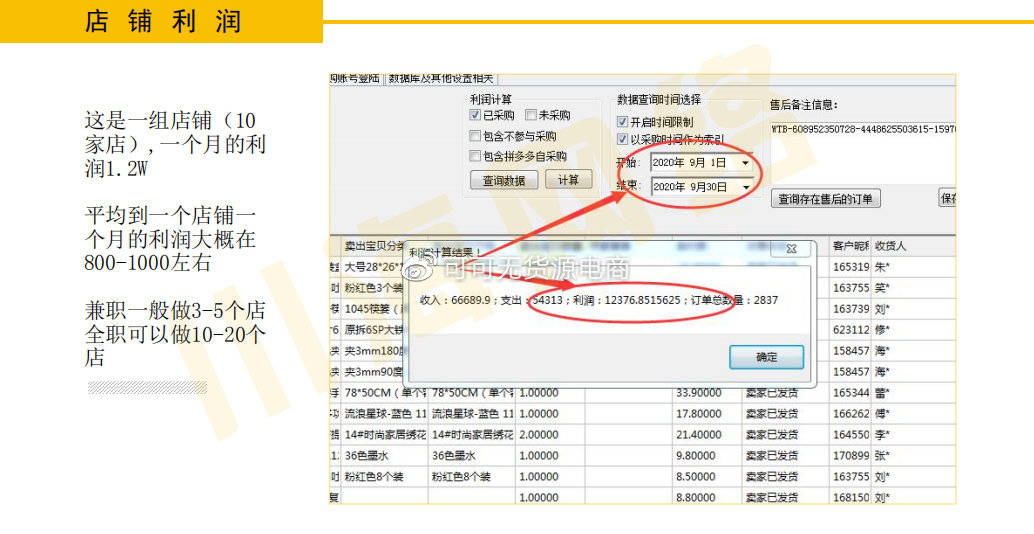Select recipient cell 李*
The image size is (1034, 534).
coord(913,435)
